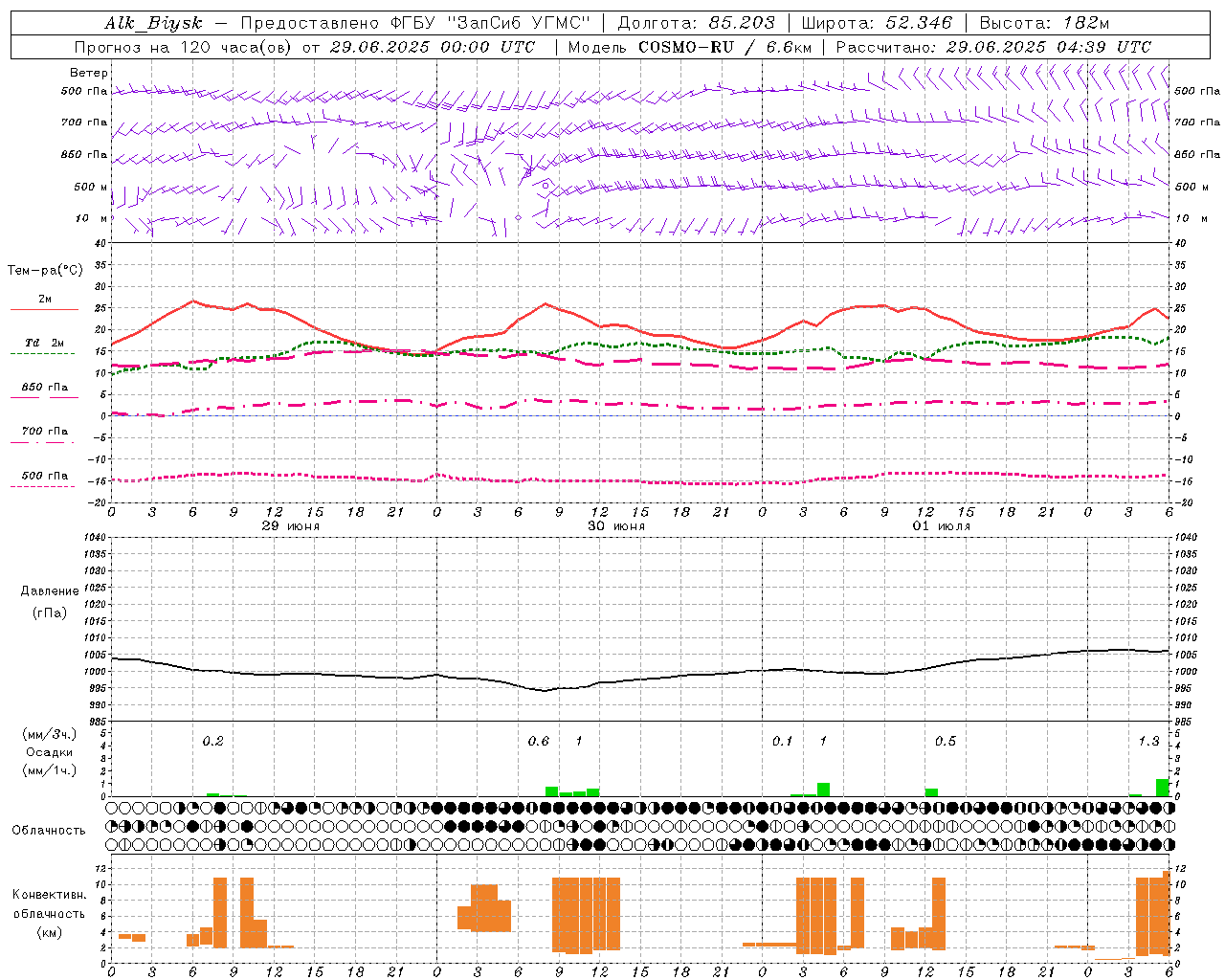Click the 0.1 precipitation total value
This screenshot has height=980, width=1225.
coord(783,741)
